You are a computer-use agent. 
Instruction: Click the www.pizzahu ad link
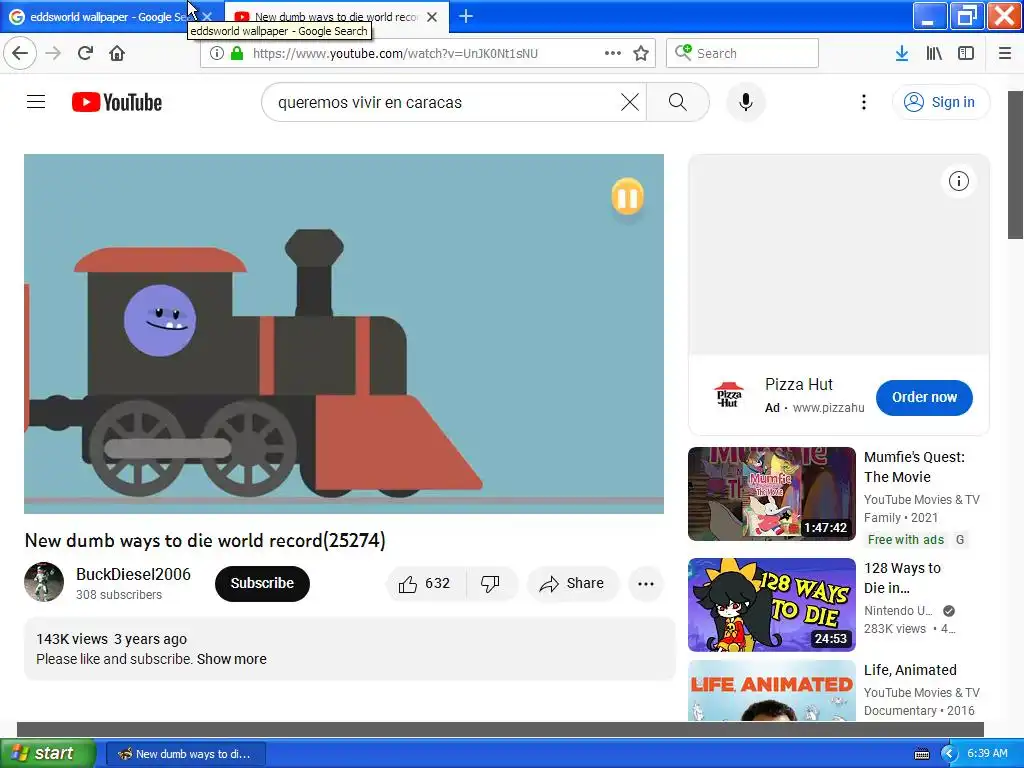pyautogui.click(x=828, y=408)
